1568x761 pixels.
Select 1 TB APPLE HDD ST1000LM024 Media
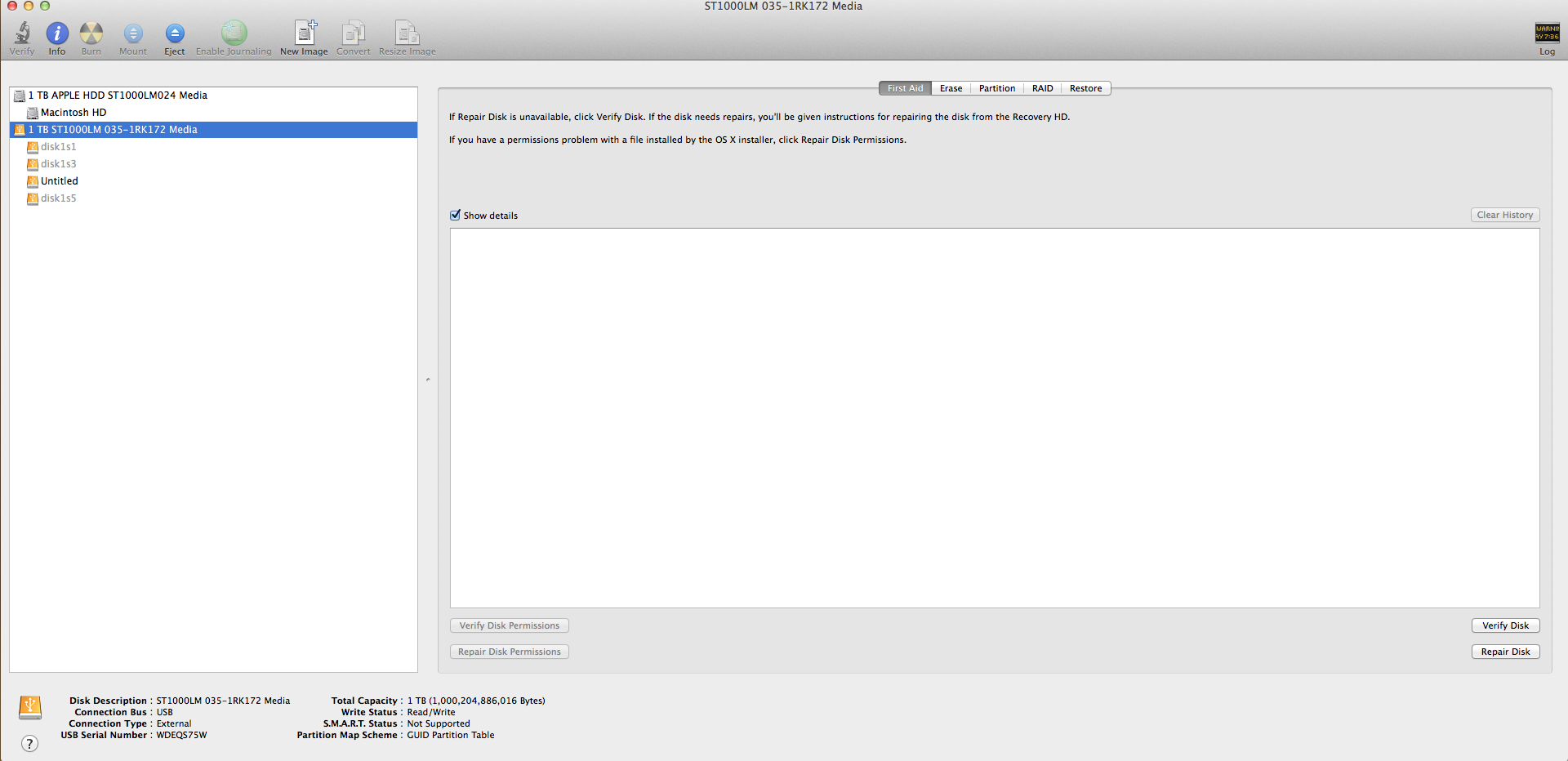pyautogui.click(x=214, y=96)
